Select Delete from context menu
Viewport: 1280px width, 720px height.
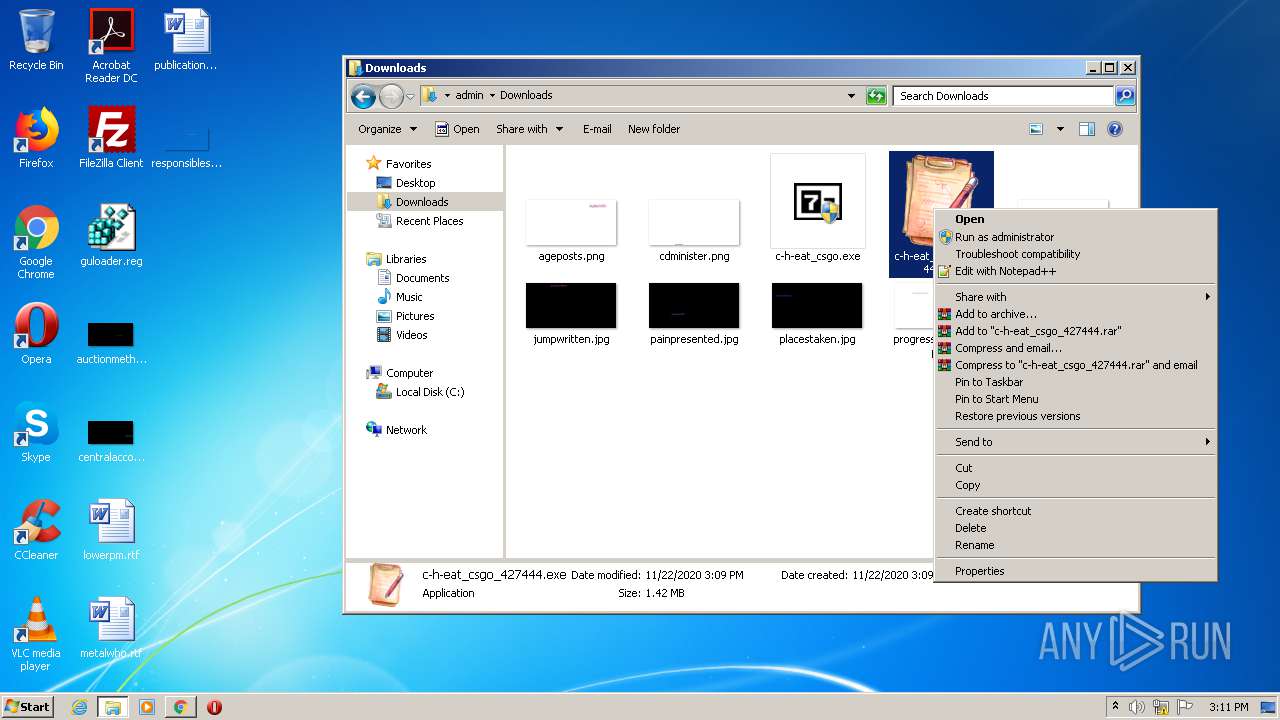click(x=1076, y=528)
